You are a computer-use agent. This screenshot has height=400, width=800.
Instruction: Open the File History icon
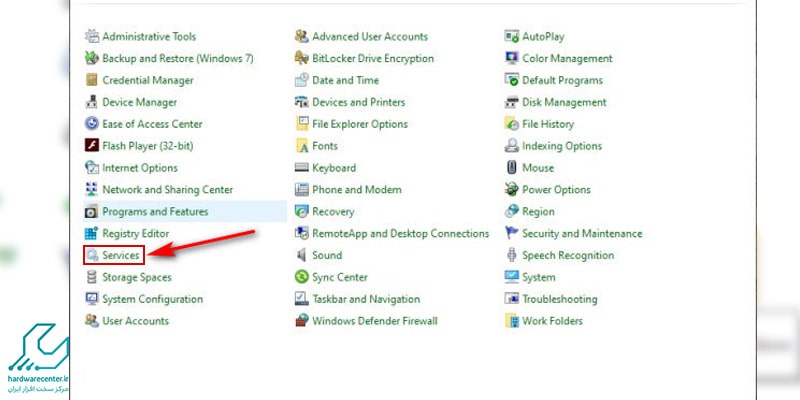tap(512, 124)
